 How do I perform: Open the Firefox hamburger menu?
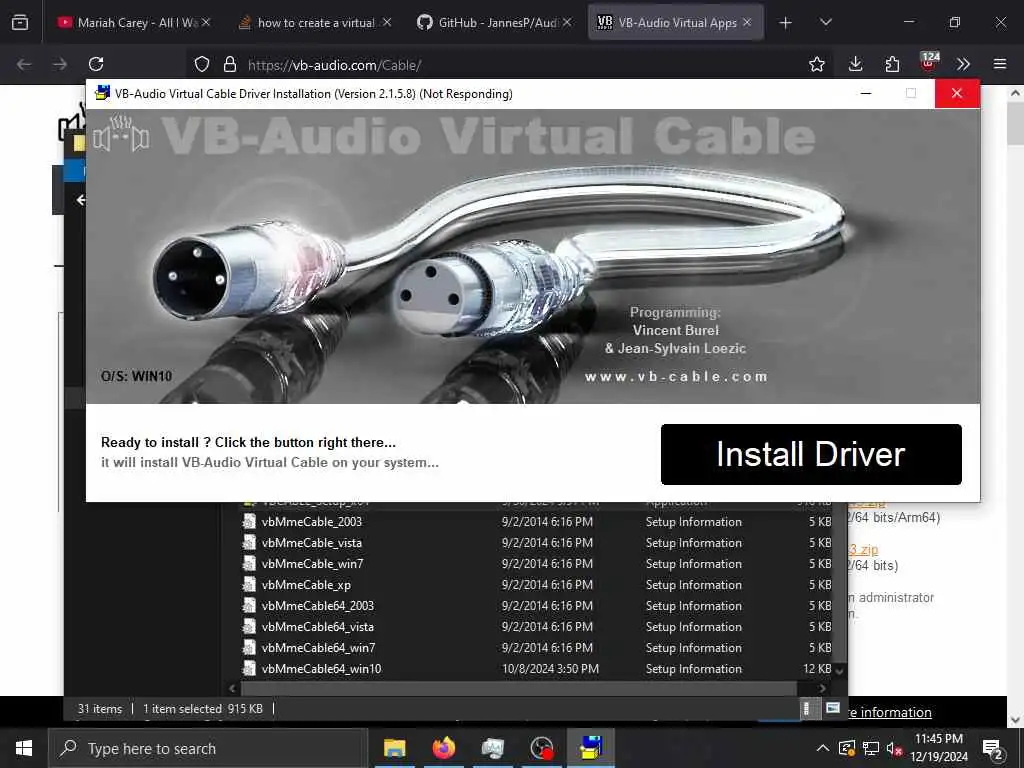point(1000,64)
